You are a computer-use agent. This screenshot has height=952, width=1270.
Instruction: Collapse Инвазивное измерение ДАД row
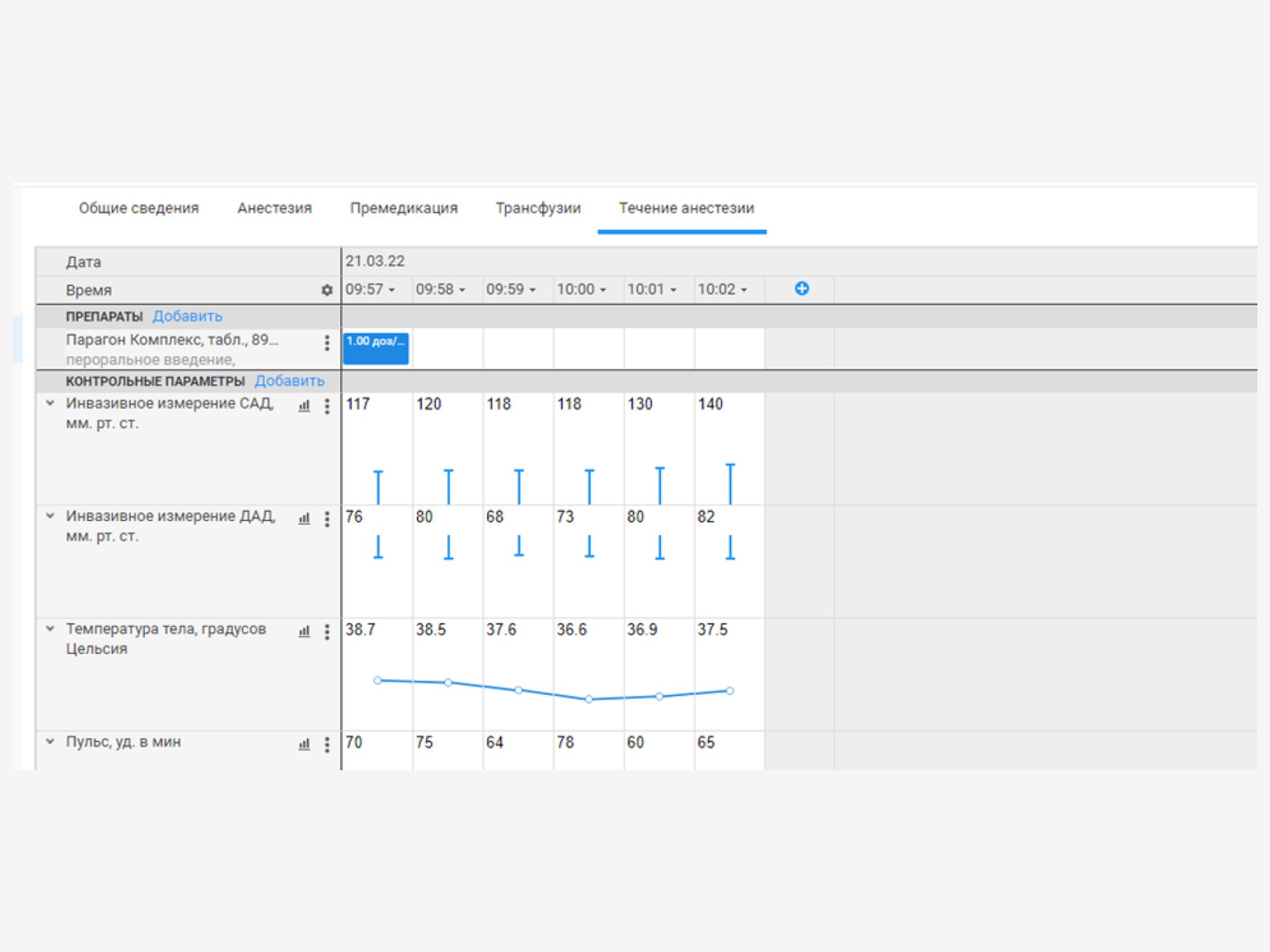[50, 516]
